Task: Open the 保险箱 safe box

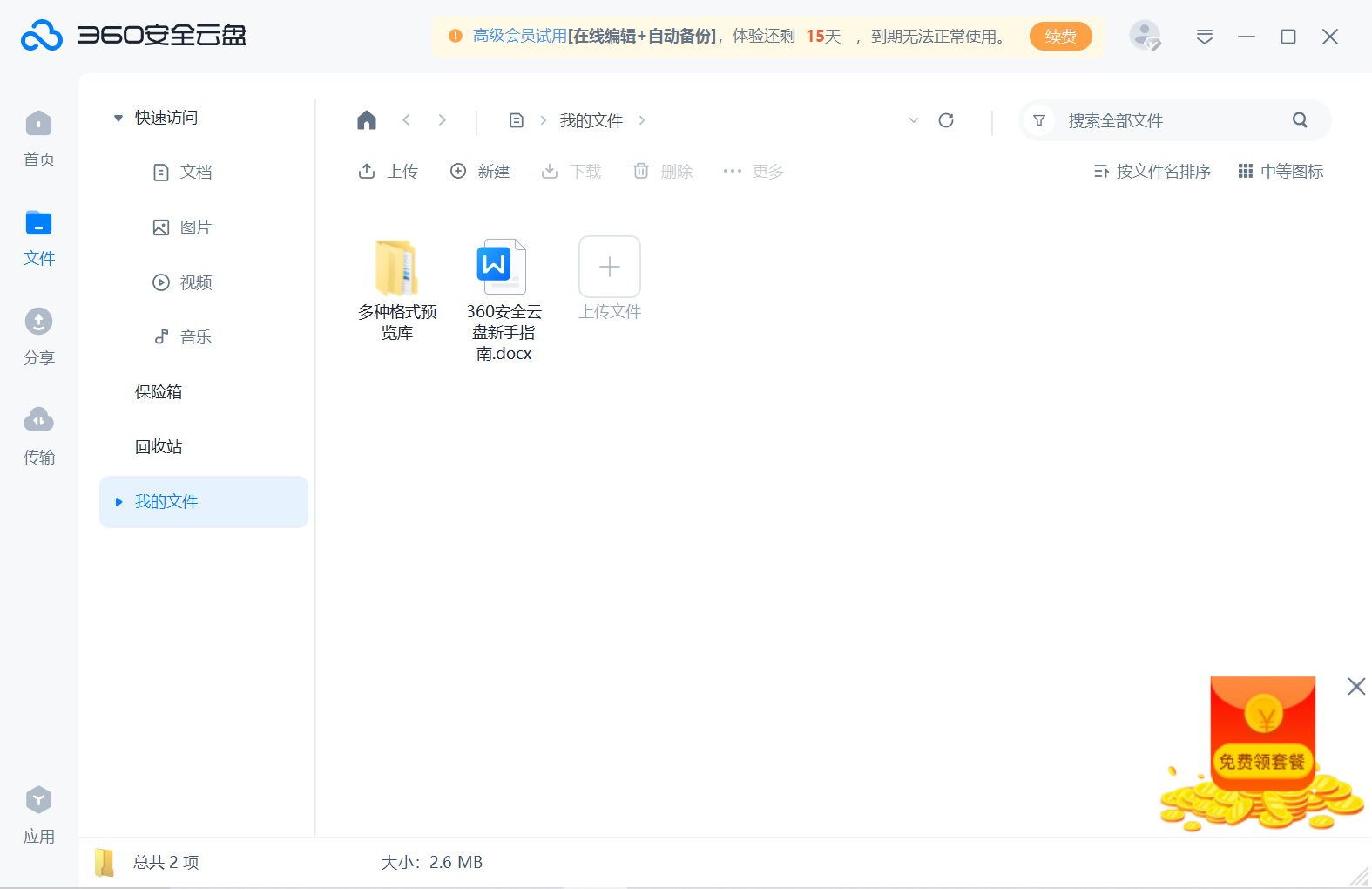Action: coord(159,392)
